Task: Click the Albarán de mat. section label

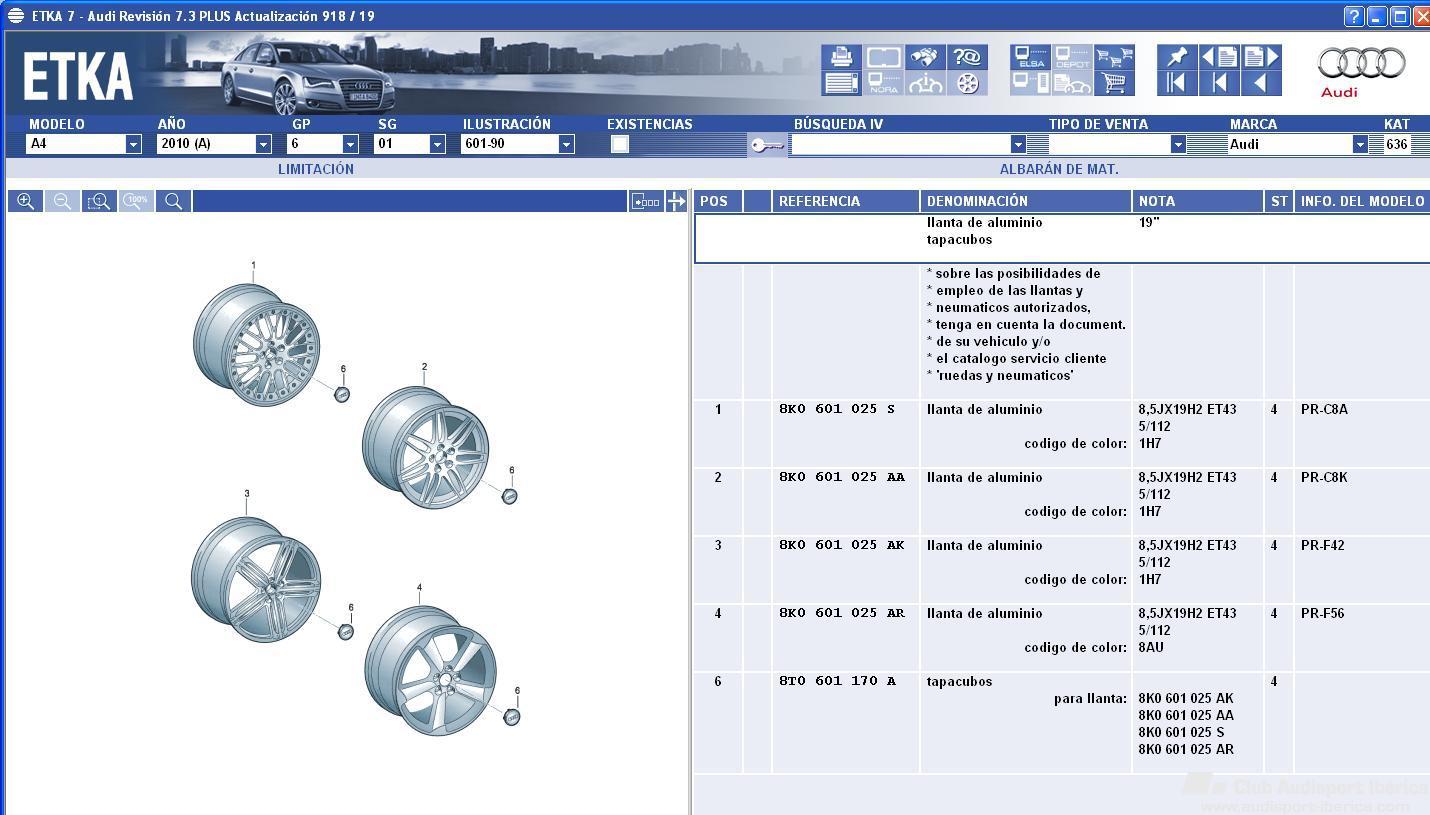Action: coord(1059,169)
